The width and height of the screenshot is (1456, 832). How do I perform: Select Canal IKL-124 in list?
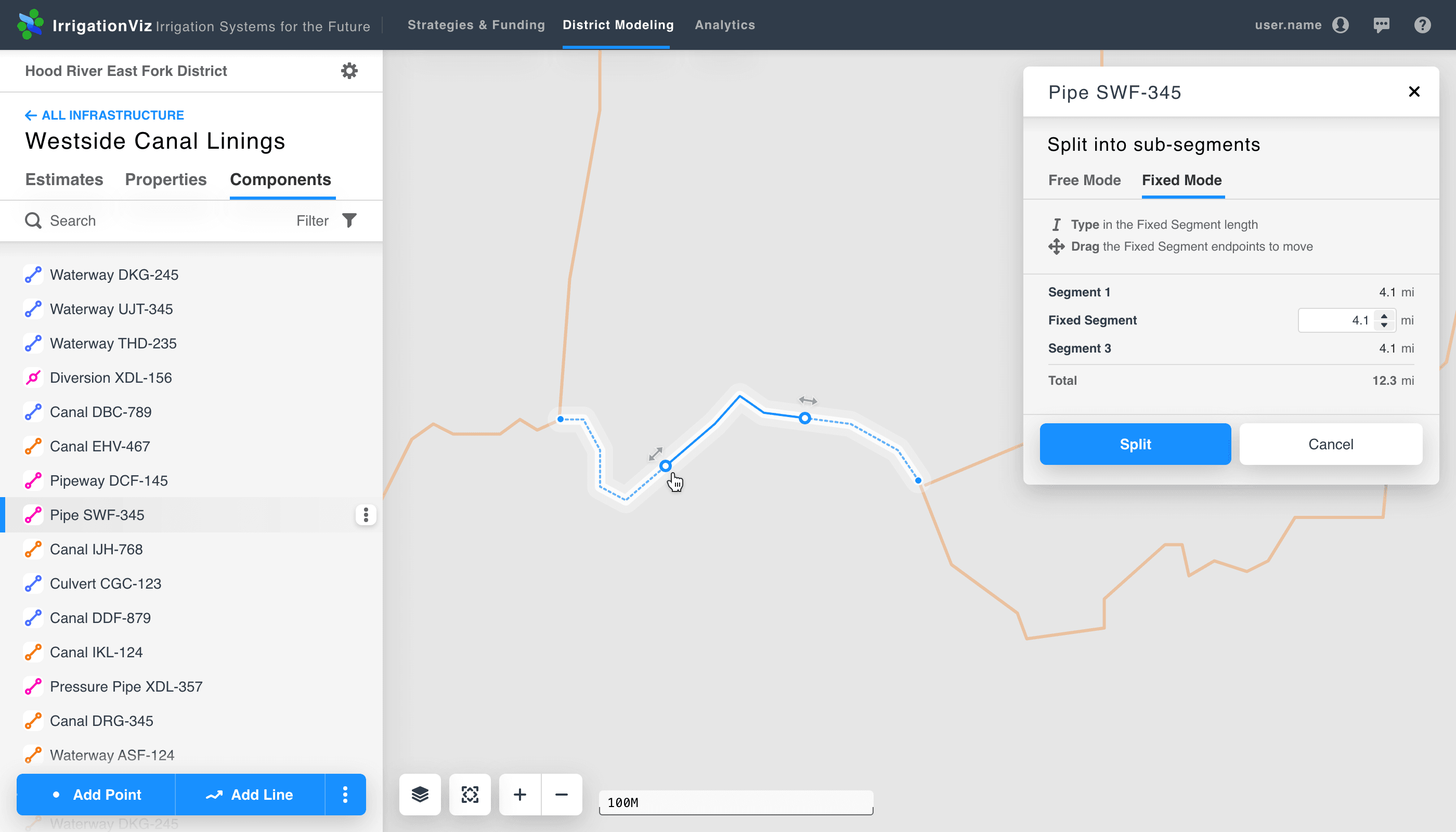(191, 652)
